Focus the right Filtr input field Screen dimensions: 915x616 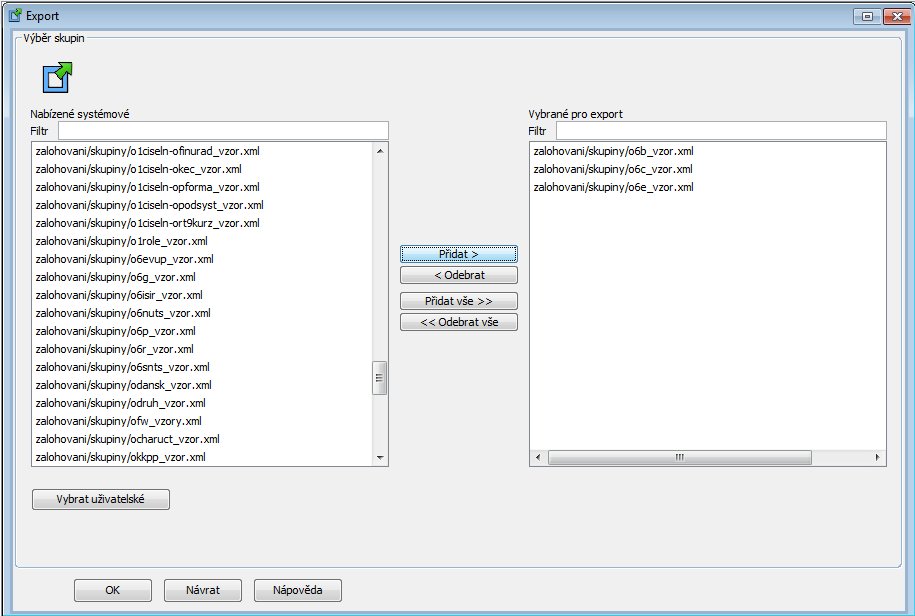coord(720,131)
